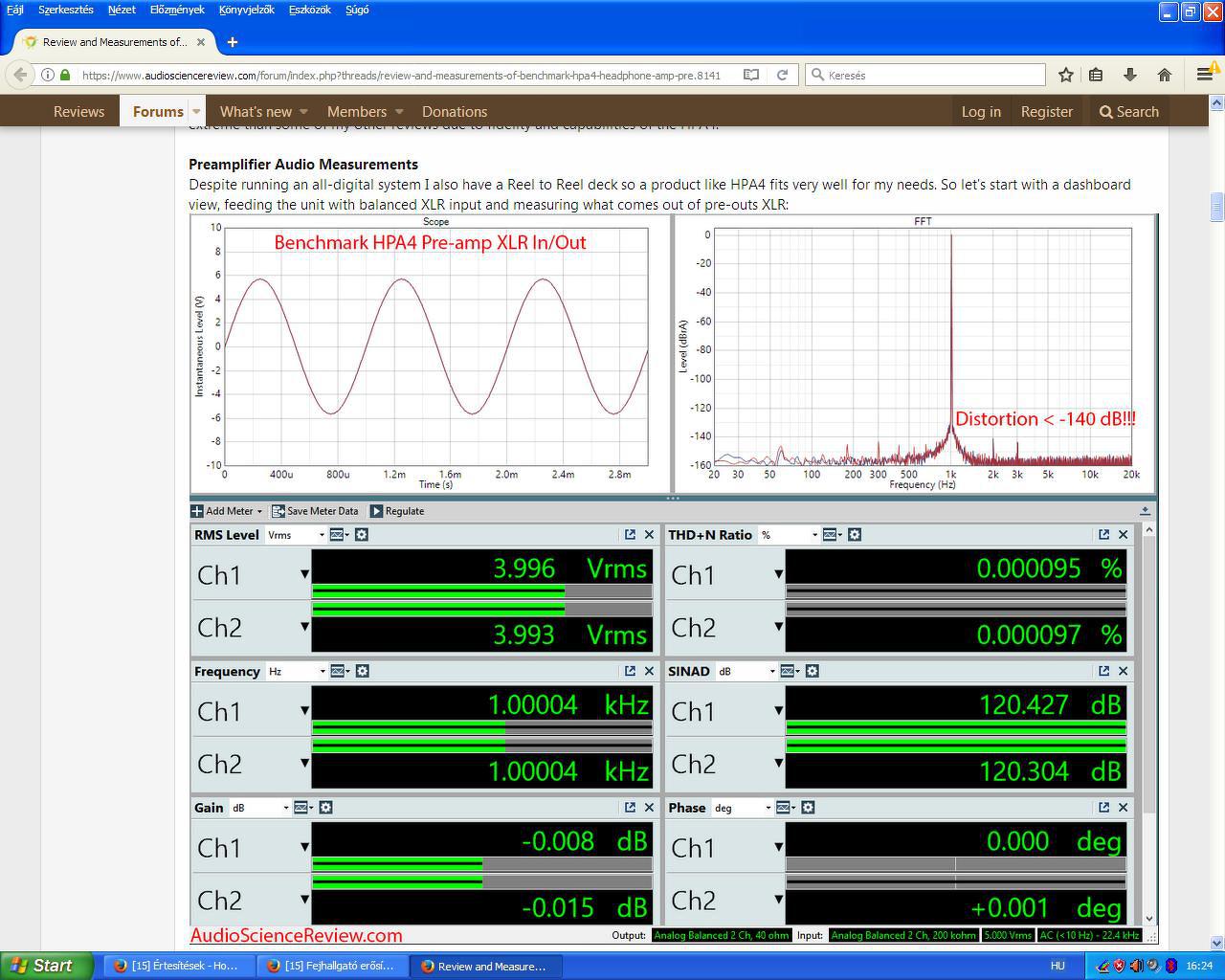
Task: Open settings gear of RMS Level meter
Action: [x=362, y=535]
